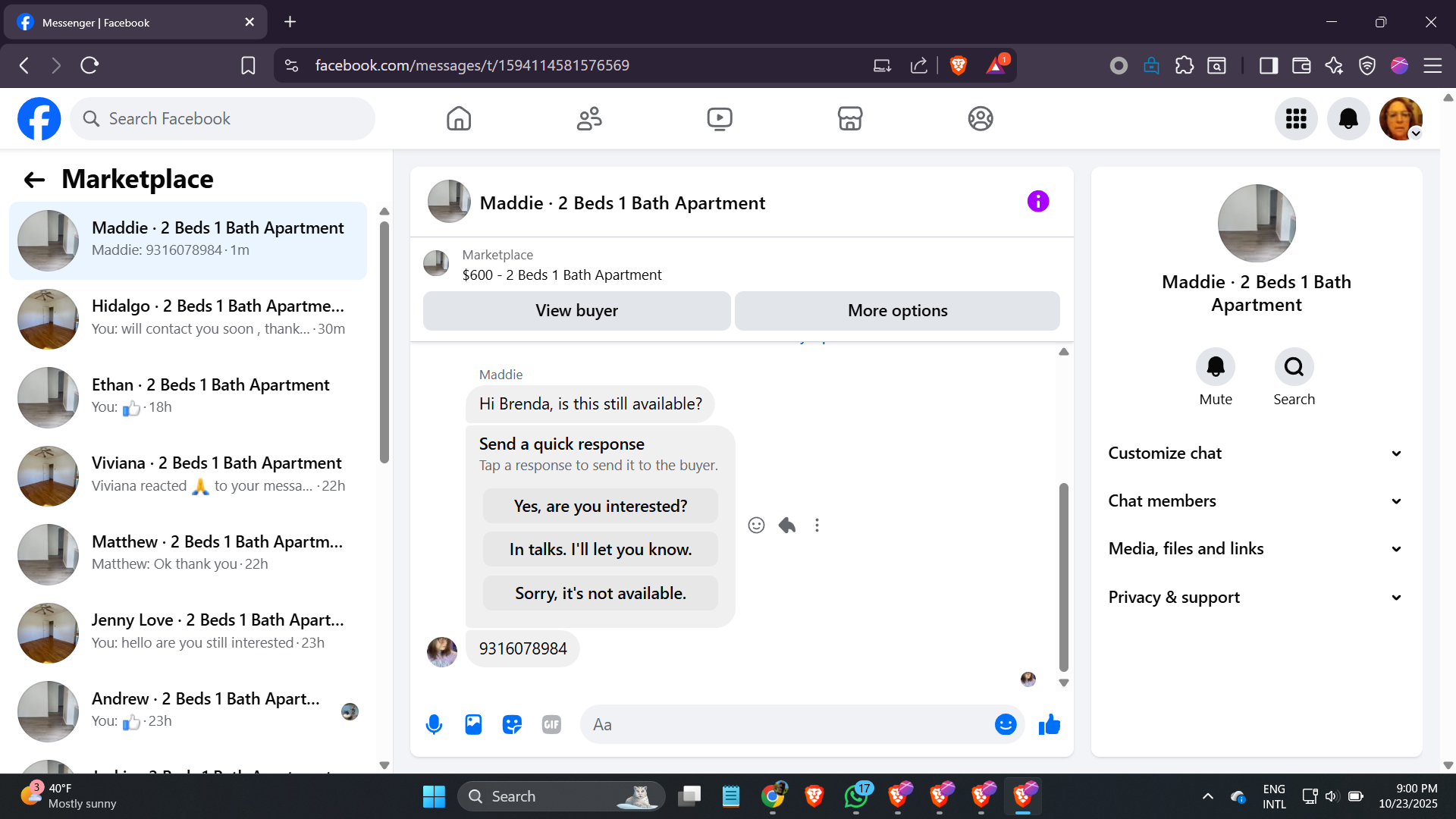Click the message text field

(x=789, y=725)
